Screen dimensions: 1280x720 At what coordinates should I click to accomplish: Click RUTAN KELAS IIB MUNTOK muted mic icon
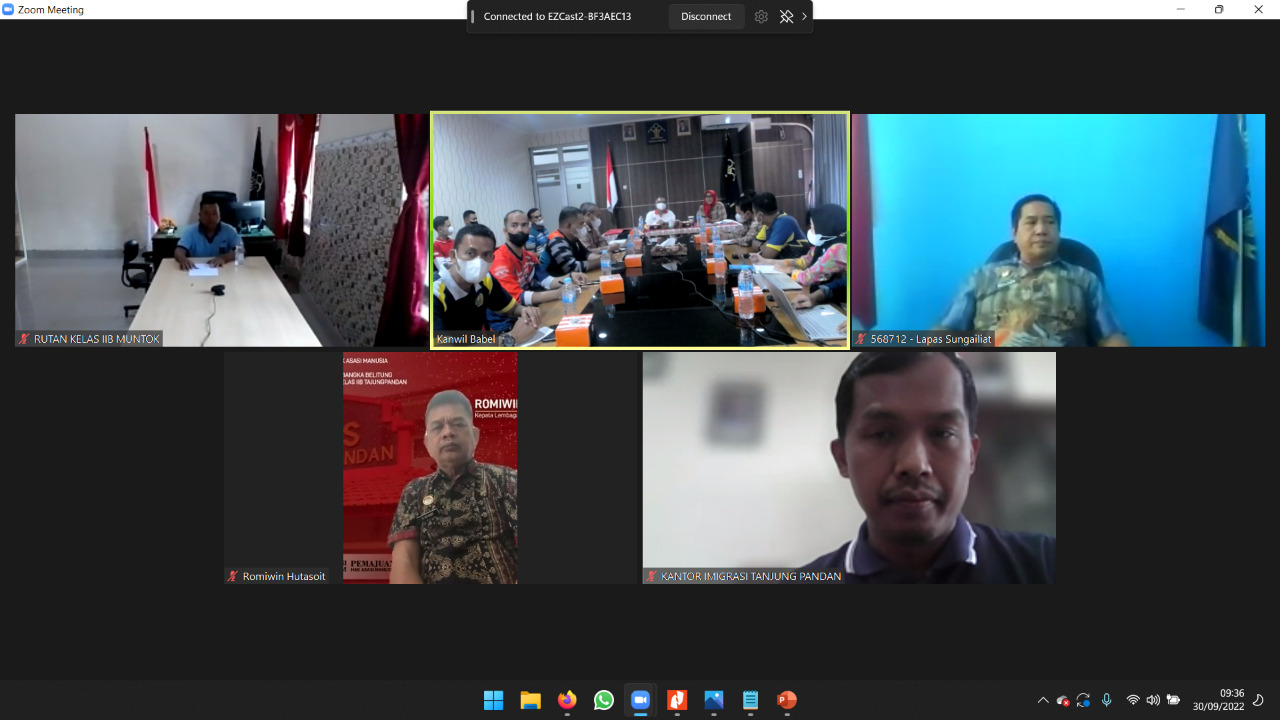pos(25,339)
